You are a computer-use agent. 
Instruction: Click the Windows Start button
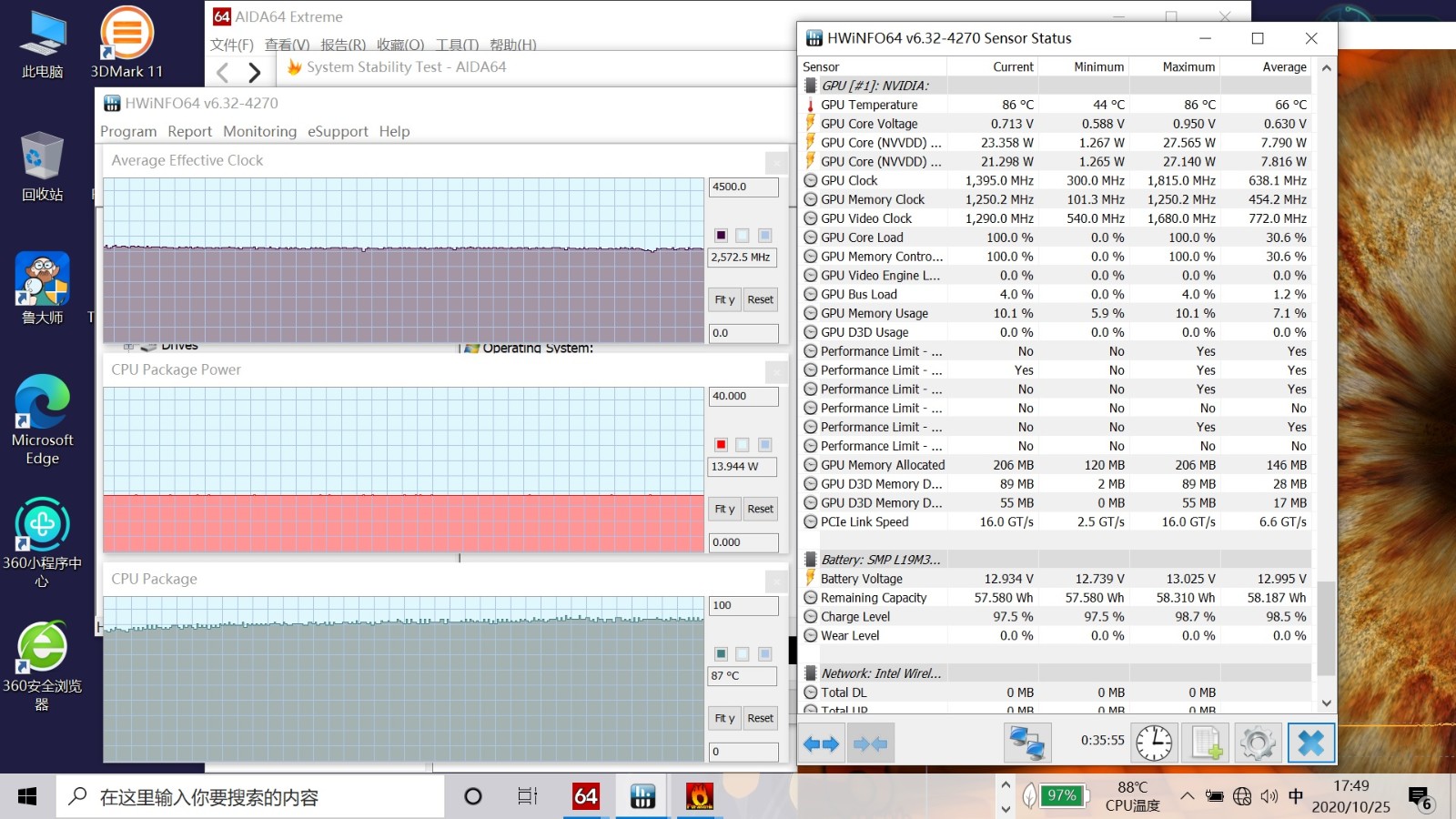pos(27,797)
